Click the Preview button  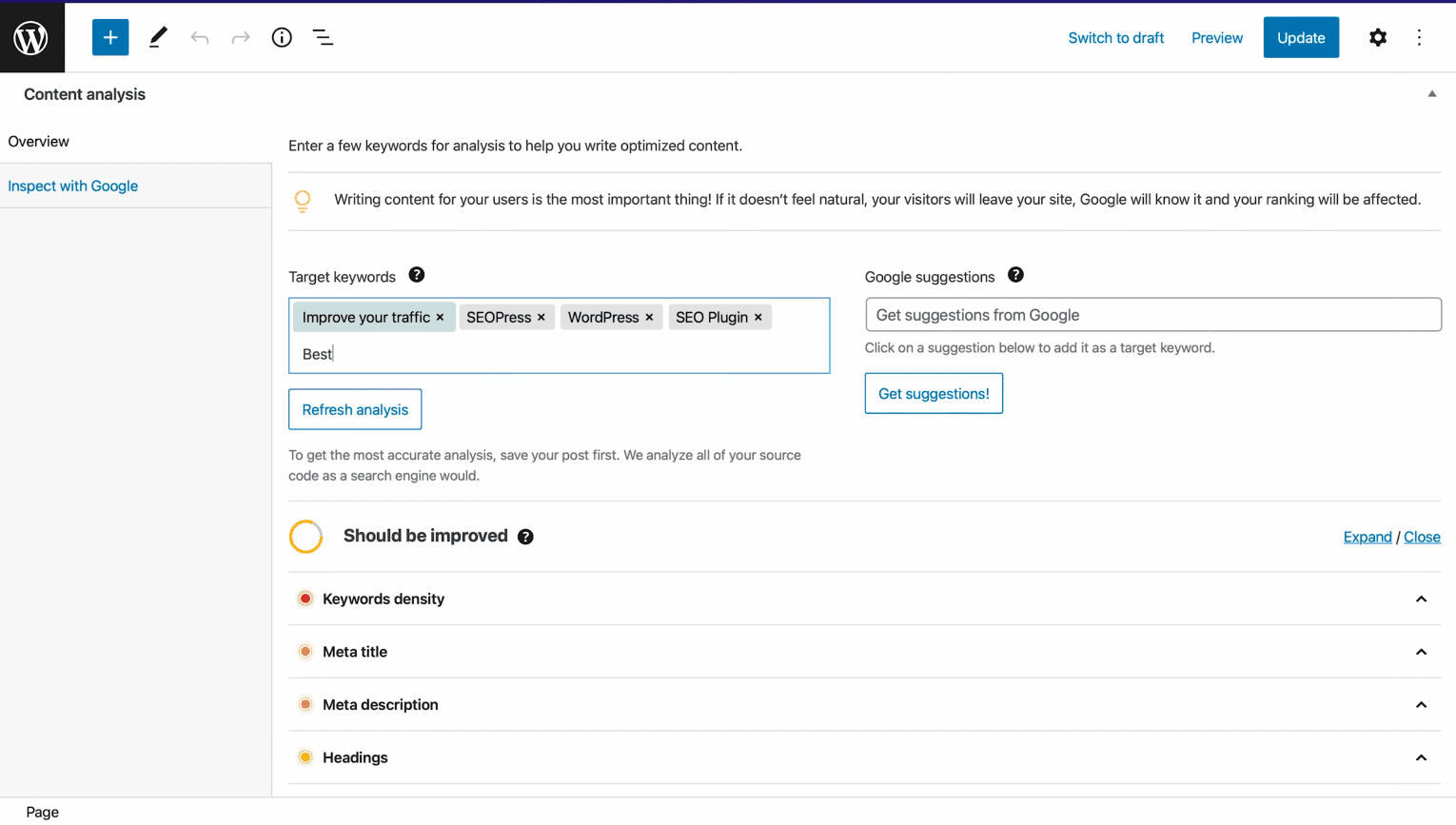tap(1217, 38)
